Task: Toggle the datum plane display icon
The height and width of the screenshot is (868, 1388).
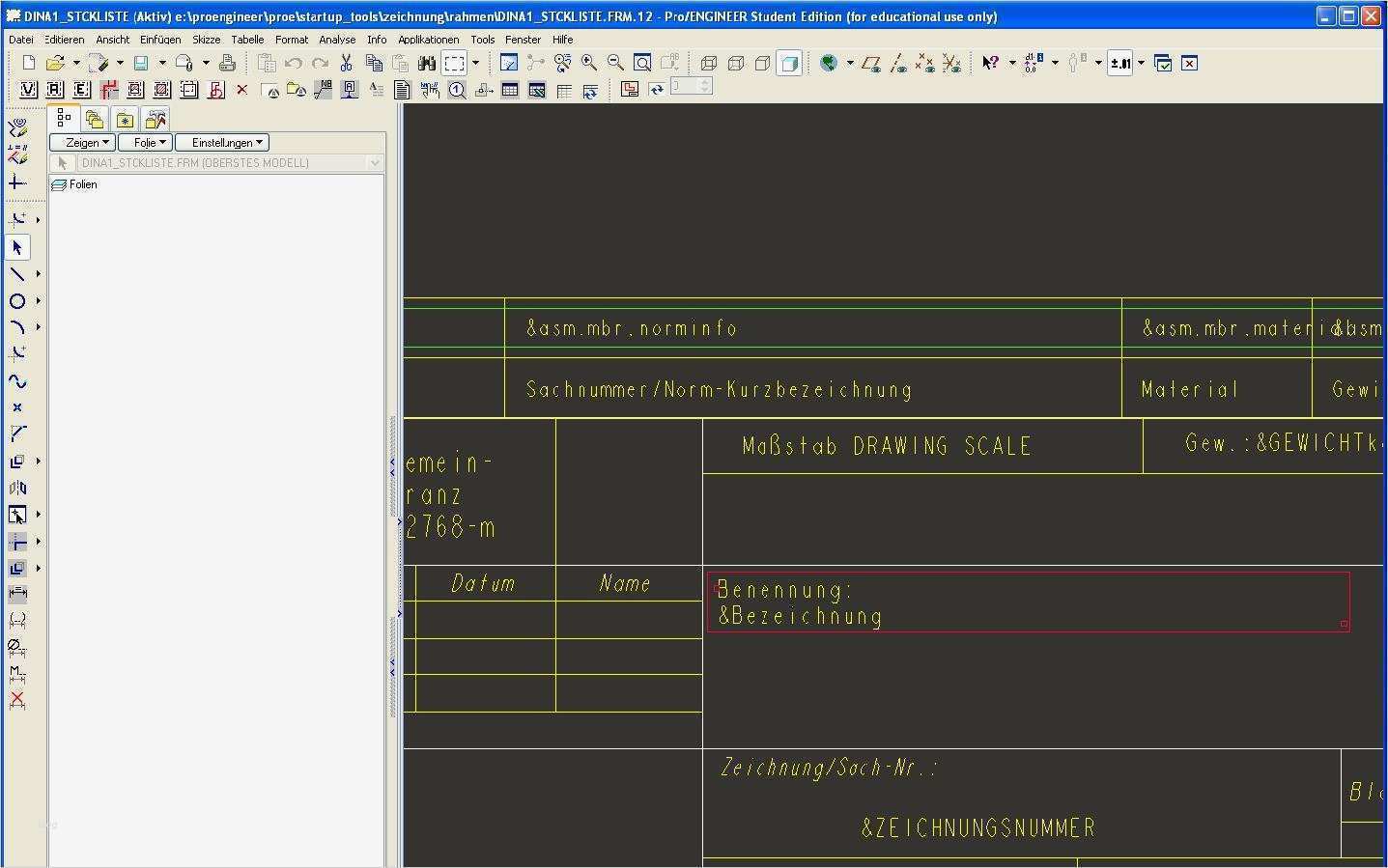Action: coord(870,63)
